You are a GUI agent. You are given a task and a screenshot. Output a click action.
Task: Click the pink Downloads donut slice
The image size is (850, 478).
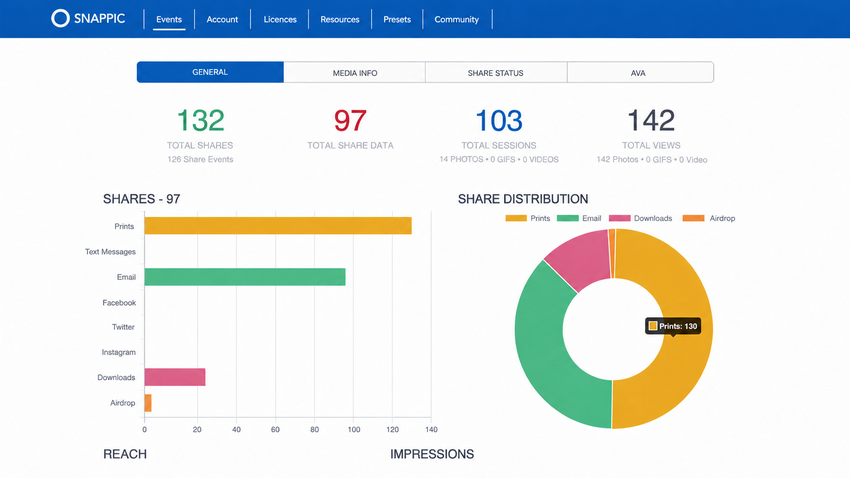585,260
